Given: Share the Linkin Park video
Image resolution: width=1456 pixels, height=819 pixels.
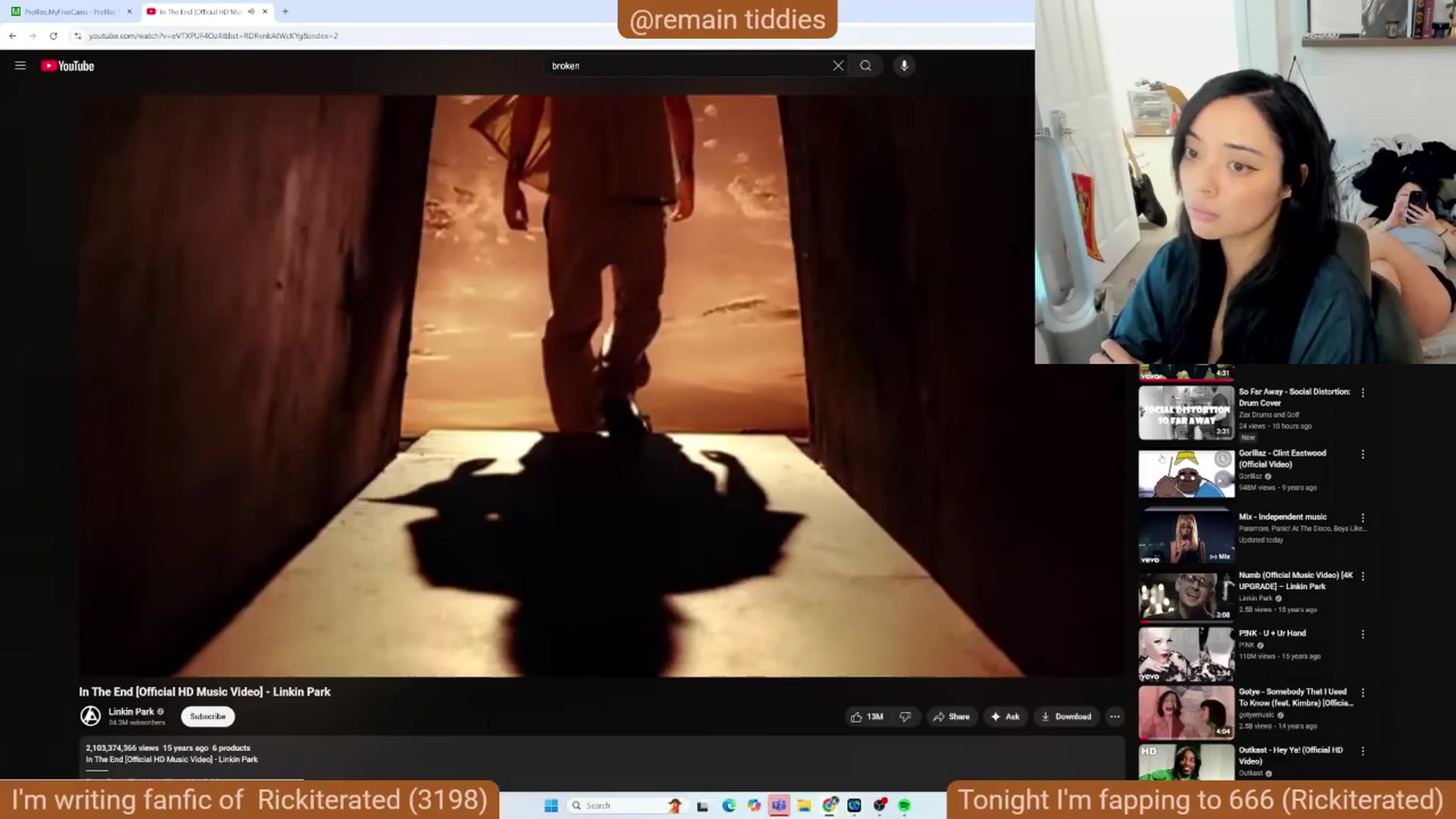Looking at the screenshot, I should [952, 717].
